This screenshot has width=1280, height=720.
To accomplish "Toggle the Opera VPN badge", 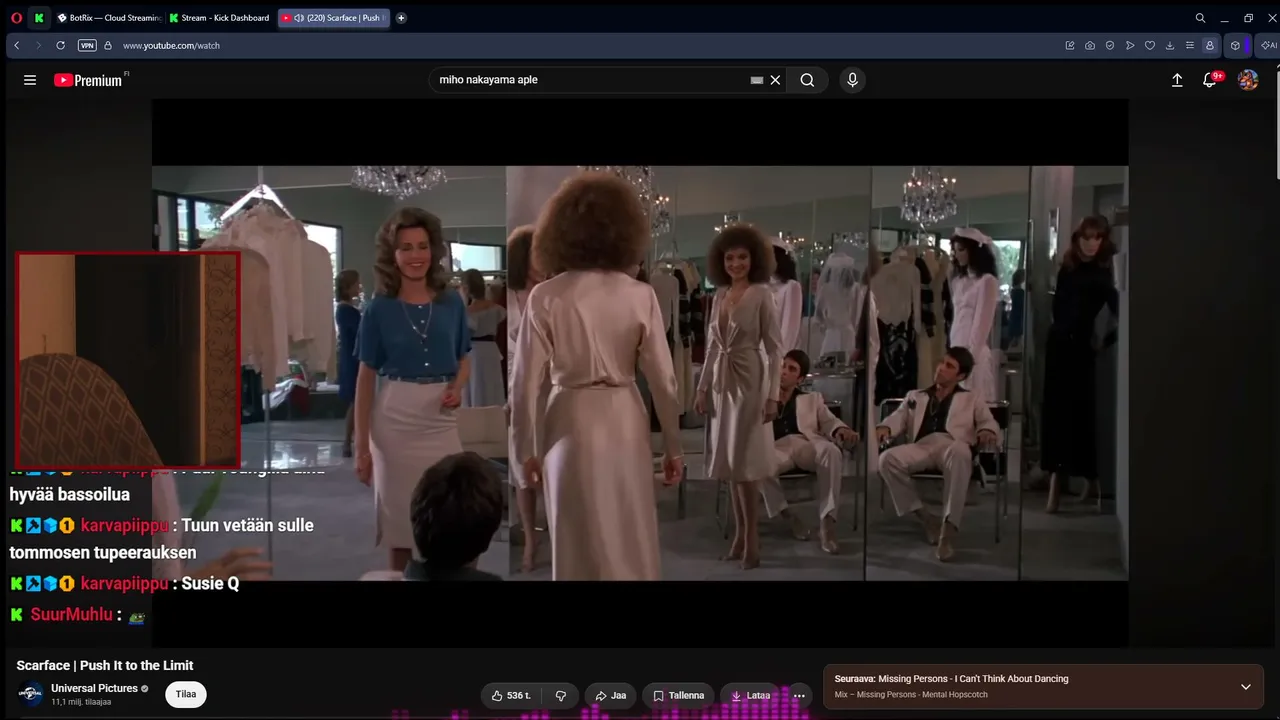I will pyautogui.click(x=87, y=45).
